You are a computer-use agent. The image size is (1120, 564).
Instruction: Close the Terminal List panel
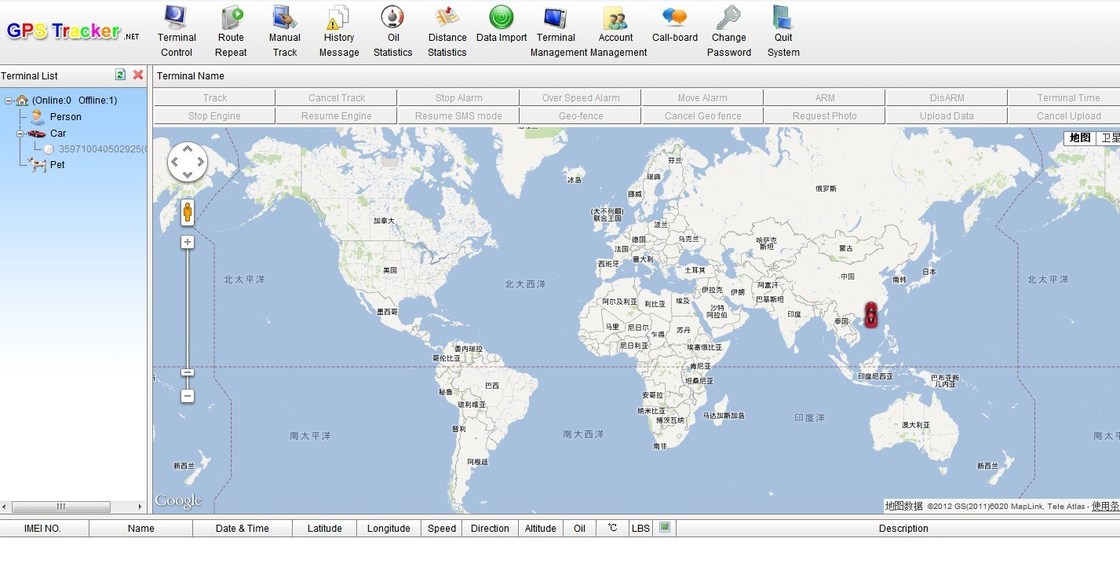click(x=138, y=75)
